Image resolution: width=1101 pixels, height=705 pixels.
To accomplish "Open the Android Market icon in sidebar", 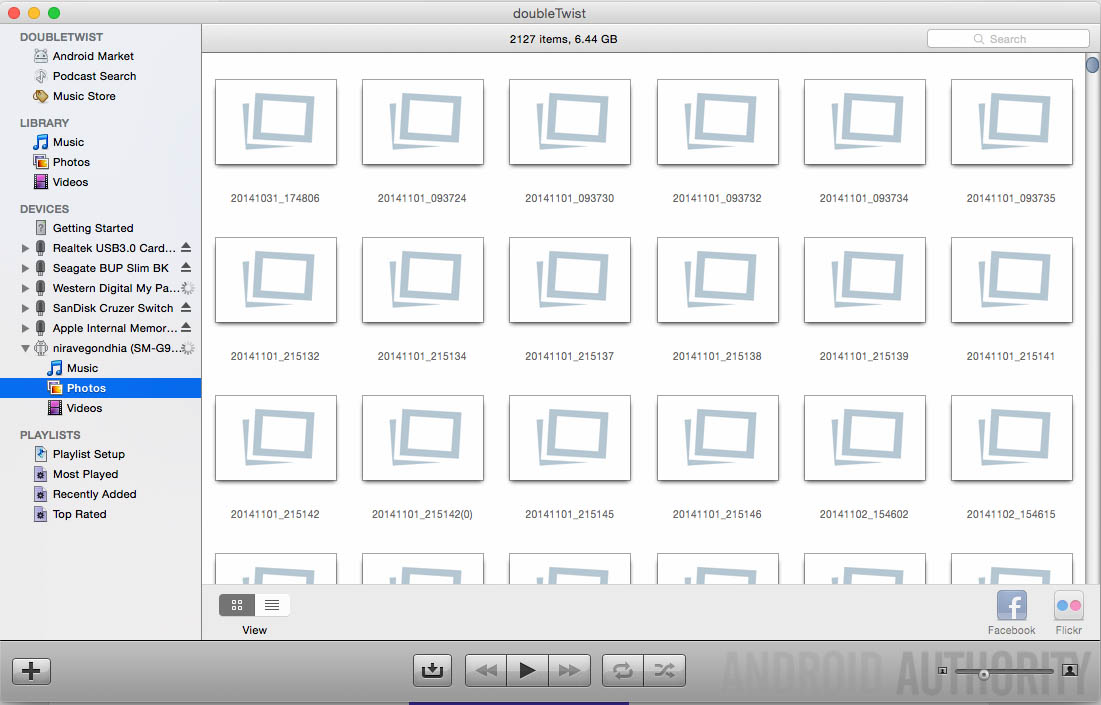I will coord(41,56).
